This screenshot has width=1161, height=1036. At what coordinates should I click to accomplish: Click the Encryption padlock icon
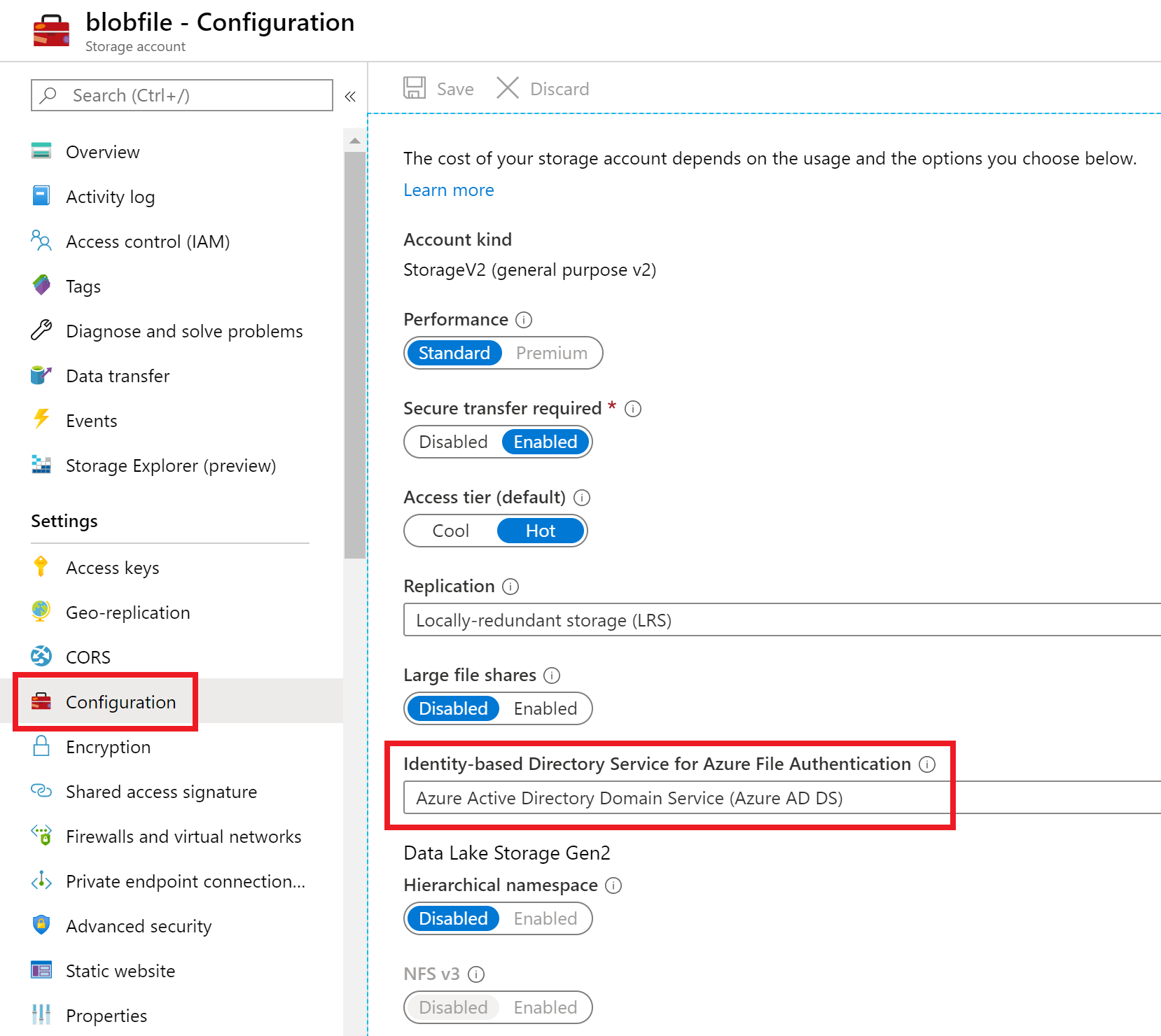coord(41,745)
